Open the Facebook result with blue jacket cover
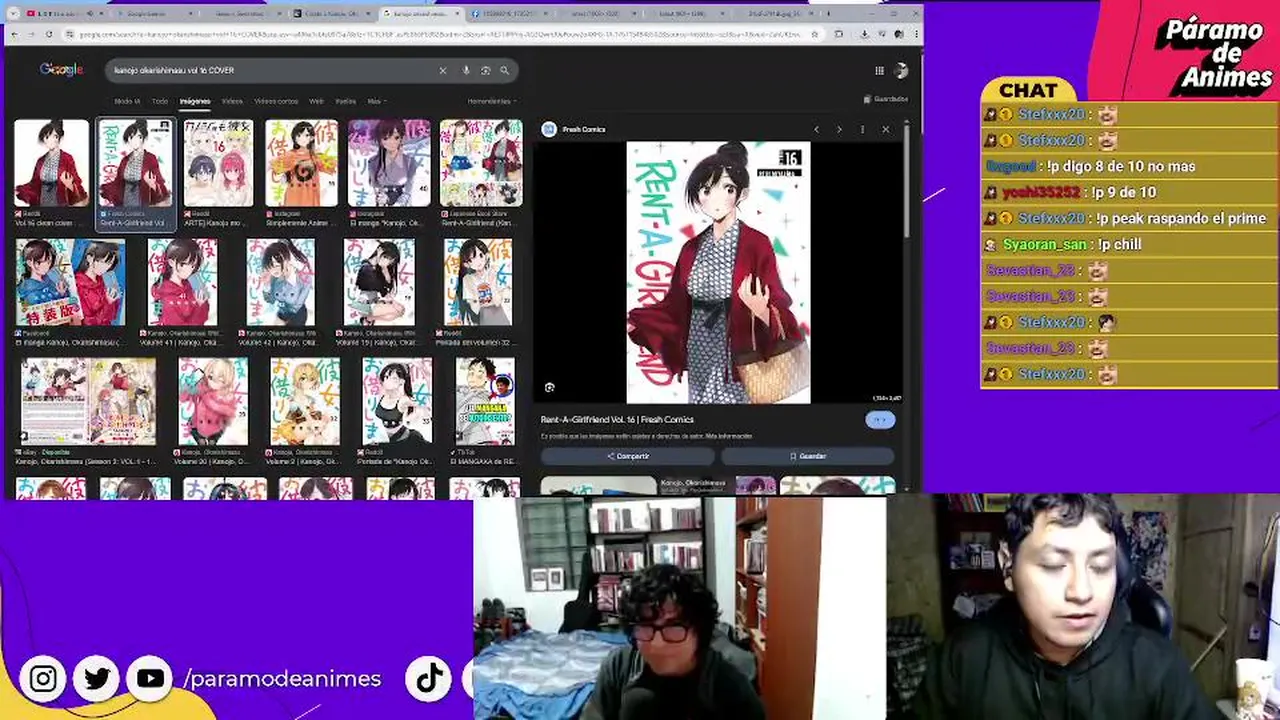The width and height of the screenshot is (1280, 720). tap(70, 282)
